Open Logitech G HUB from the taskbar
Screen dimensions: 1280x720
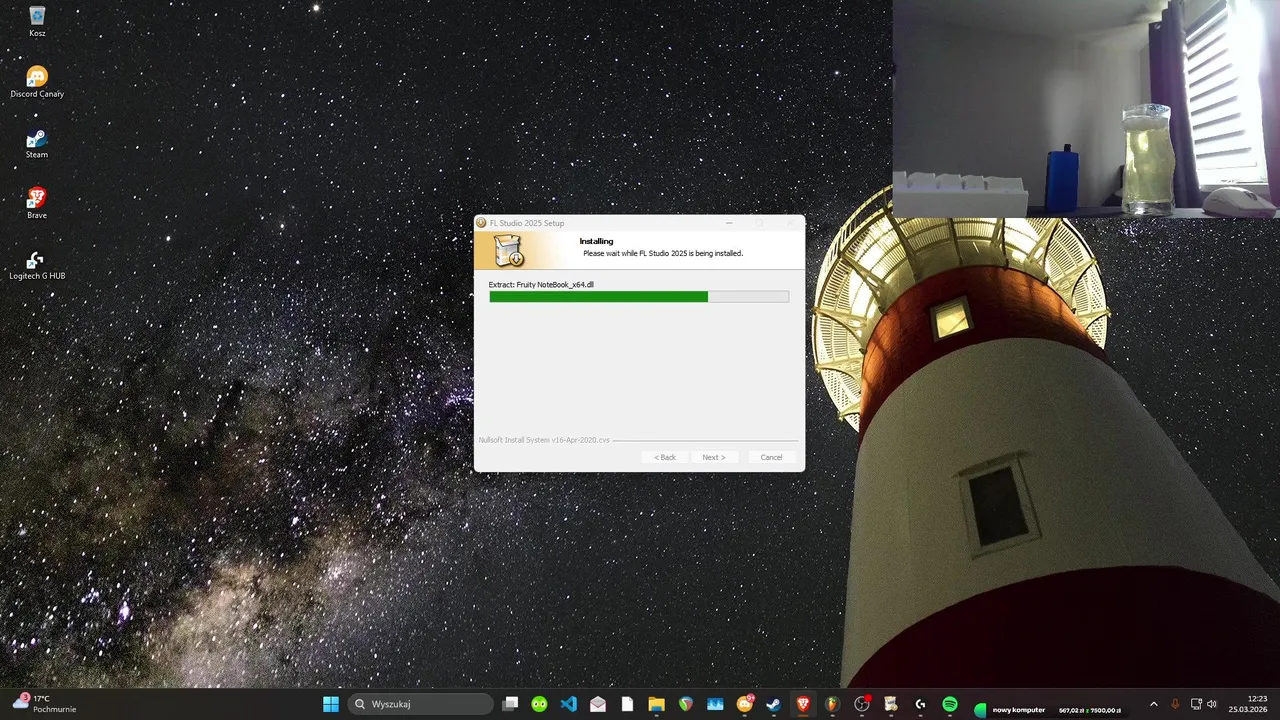click(920, 704)
